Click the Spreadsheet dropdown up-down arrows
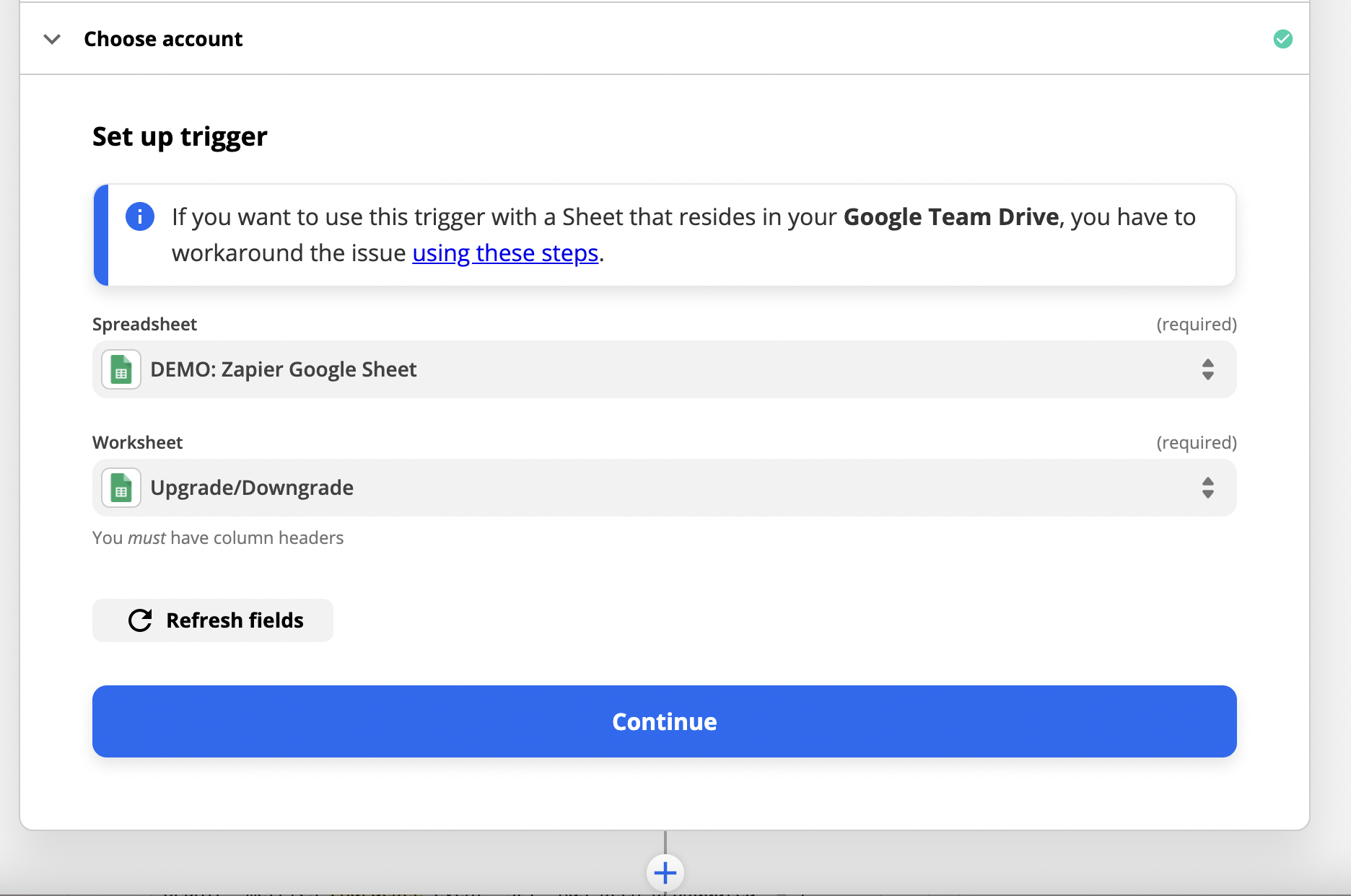The width and height of the screenshot is (1351, 896). pyautogui.click(x=1207, y=369)
